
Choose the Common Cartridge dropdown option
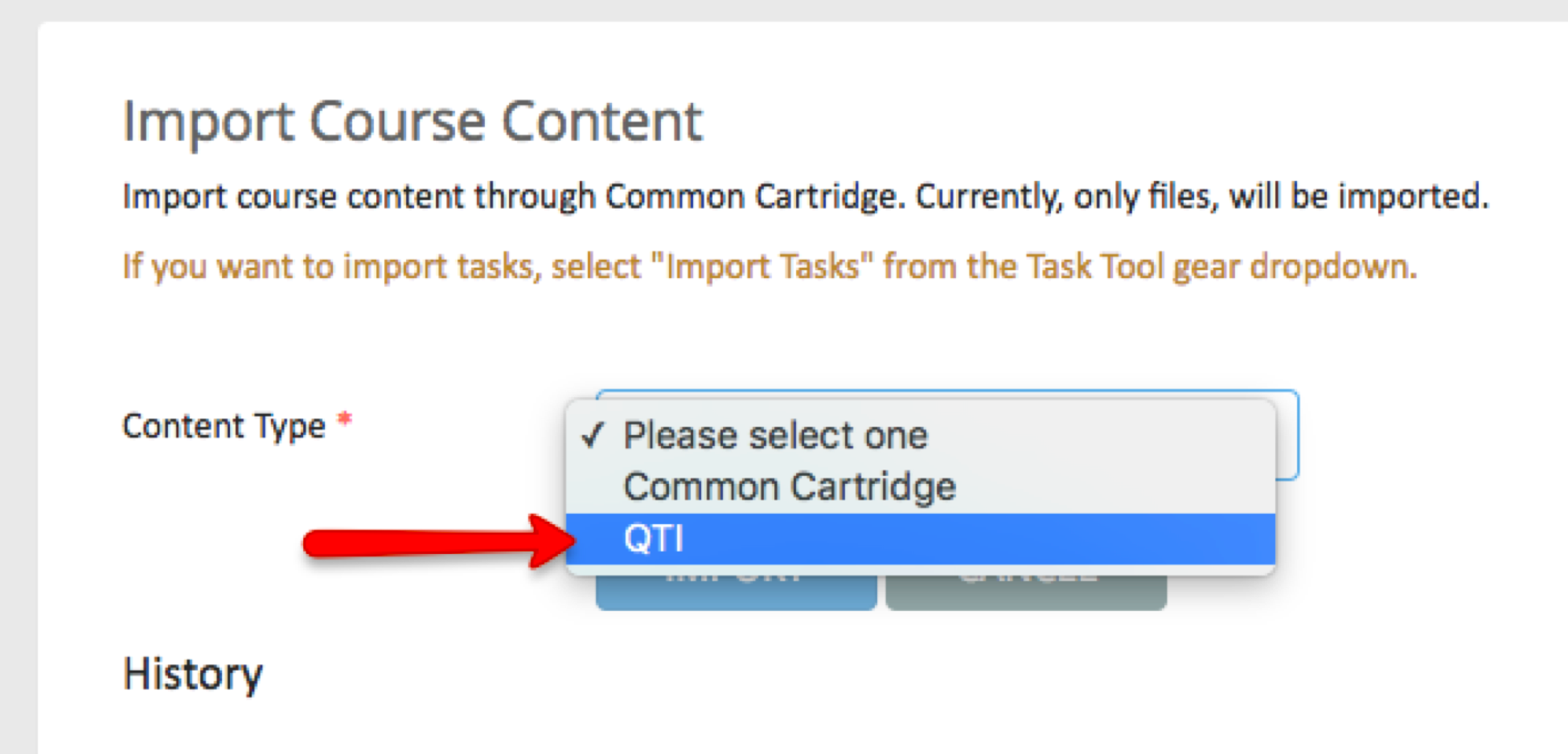[789, 487]
